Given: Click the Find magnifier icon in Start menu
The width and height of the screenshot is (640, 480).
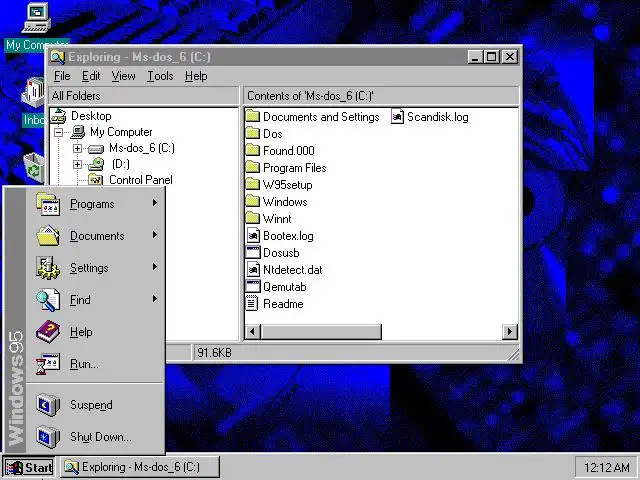Looking at the screenshot, I should pyautogui.click(x=48, y=300).
